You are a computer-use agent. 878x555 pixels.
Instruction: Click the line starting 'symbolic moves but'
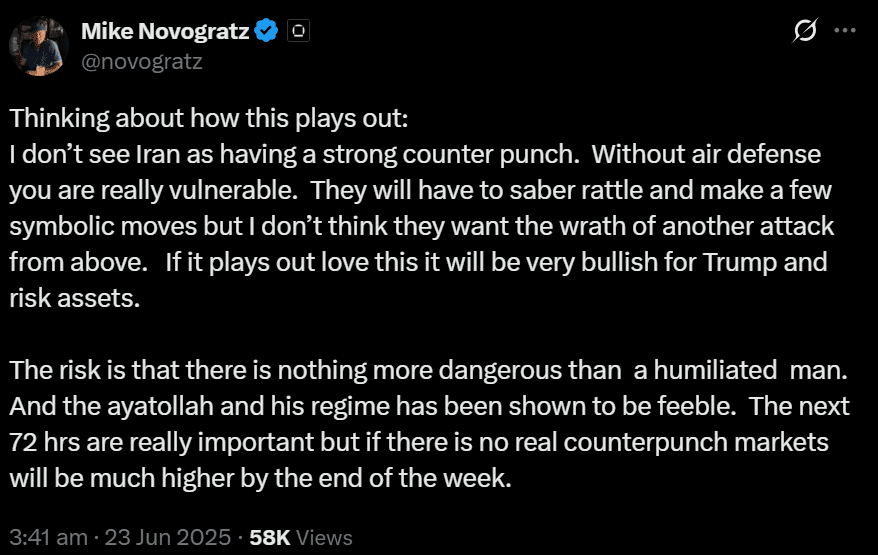coord(422,227)
